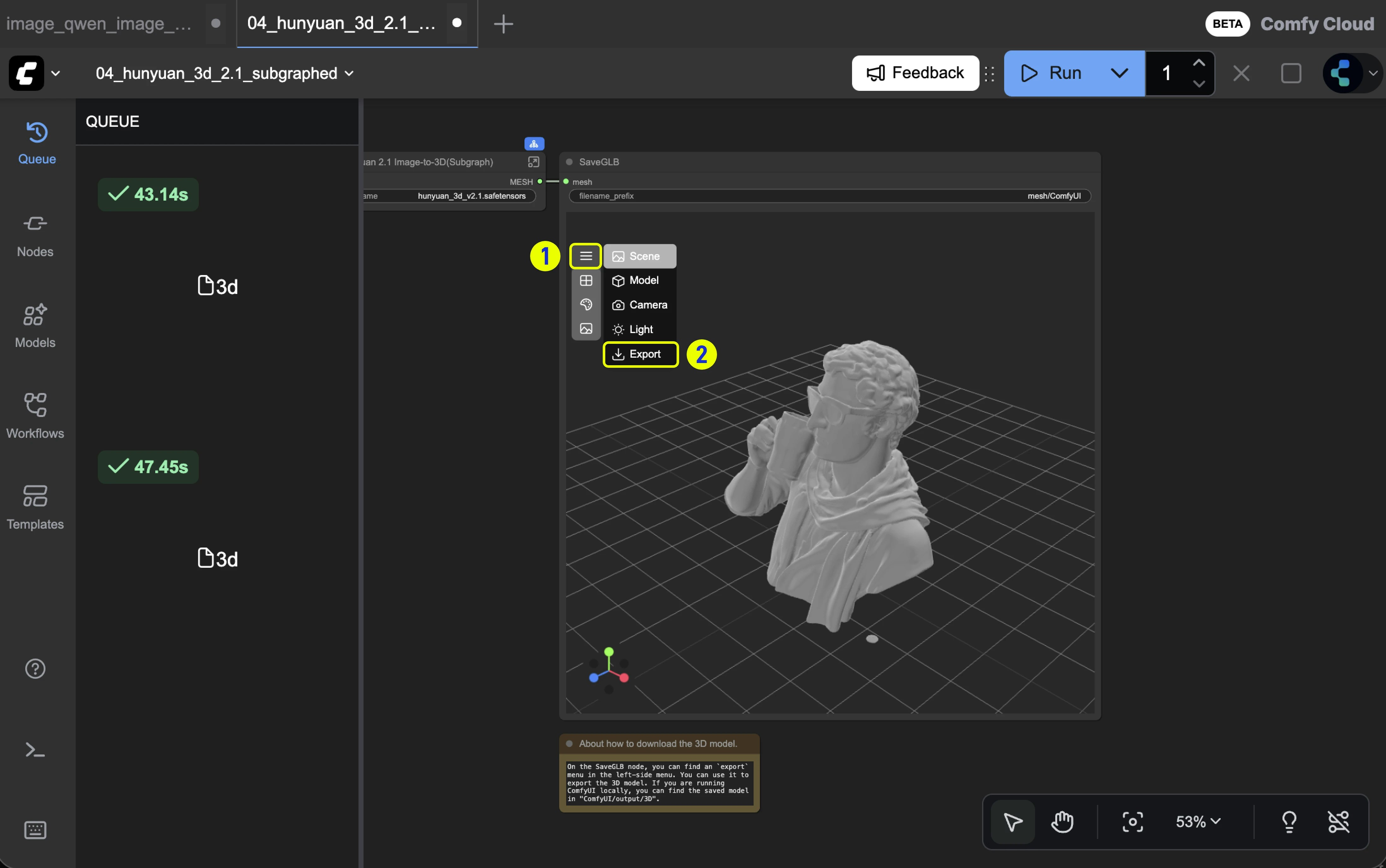The width and height of the screenshot is (1386, 868).
Task: Open the Feedback dialog
Action: (x=915, y=73)
